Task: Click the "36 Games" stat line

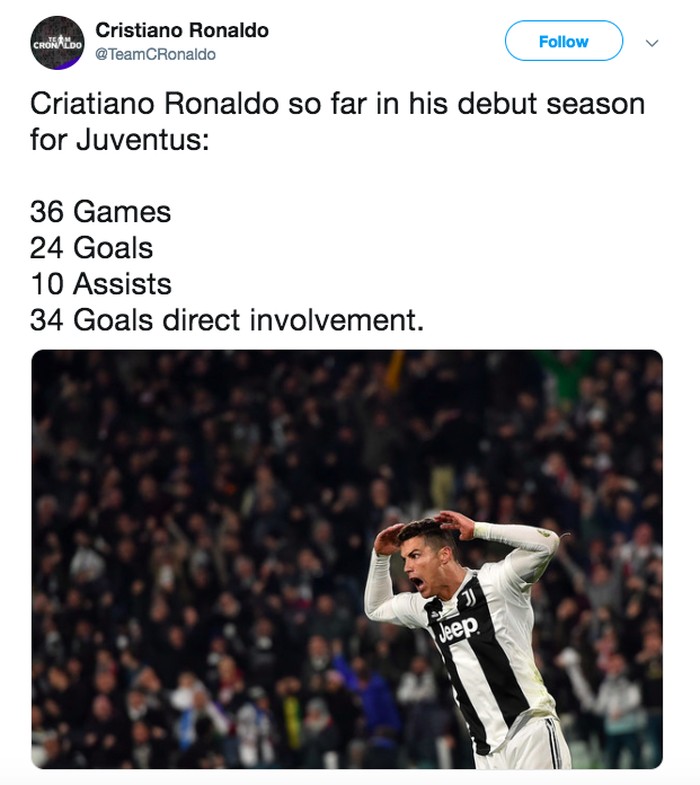Action: pos(100,212)
